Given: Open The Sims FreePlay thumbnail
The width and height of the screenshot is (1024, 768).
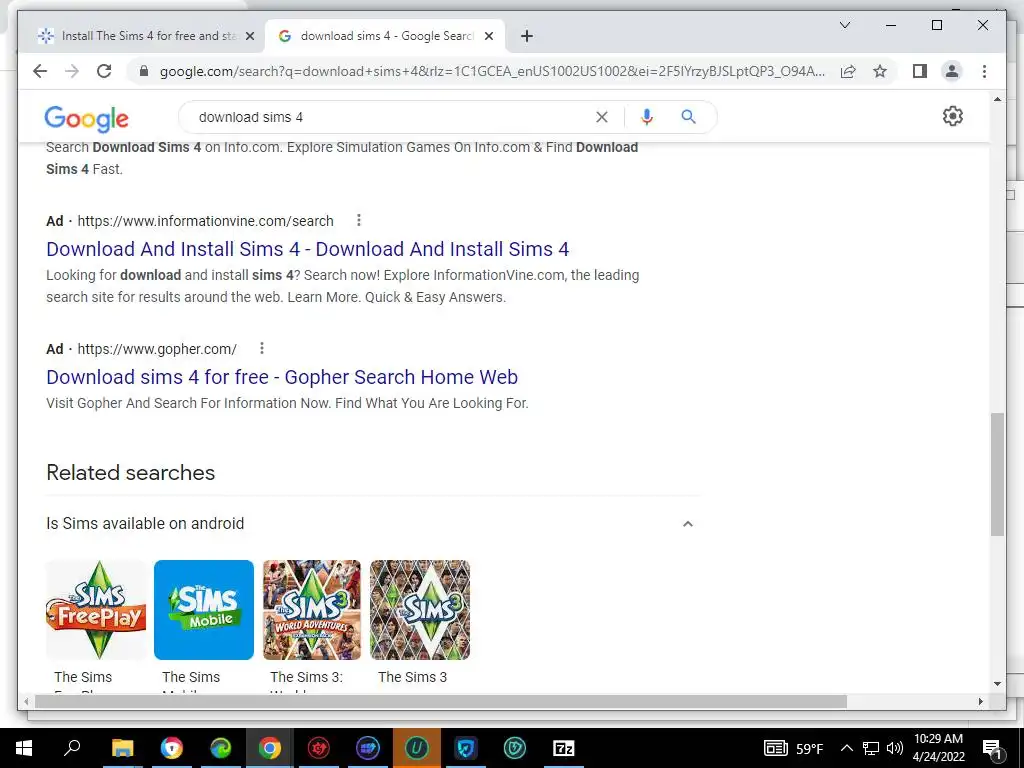Looking at the screenshot, I should (96, 609).
